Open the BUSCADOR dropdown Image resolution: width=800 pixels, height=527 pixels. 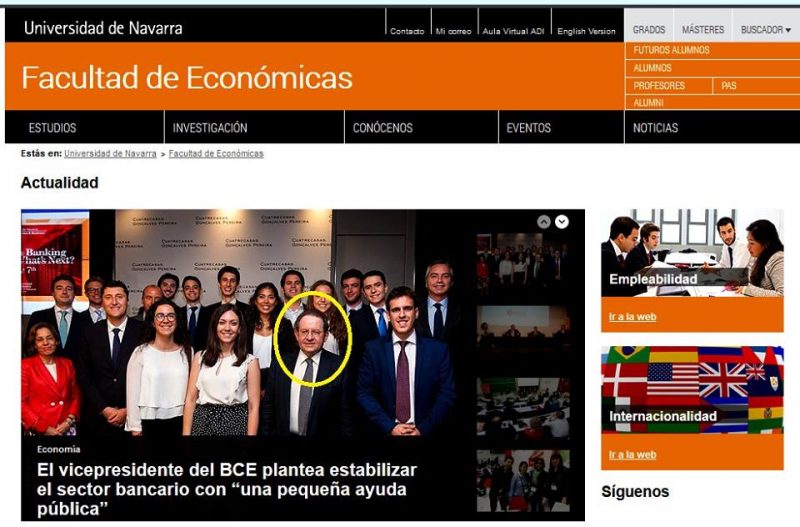pos(766,30)
